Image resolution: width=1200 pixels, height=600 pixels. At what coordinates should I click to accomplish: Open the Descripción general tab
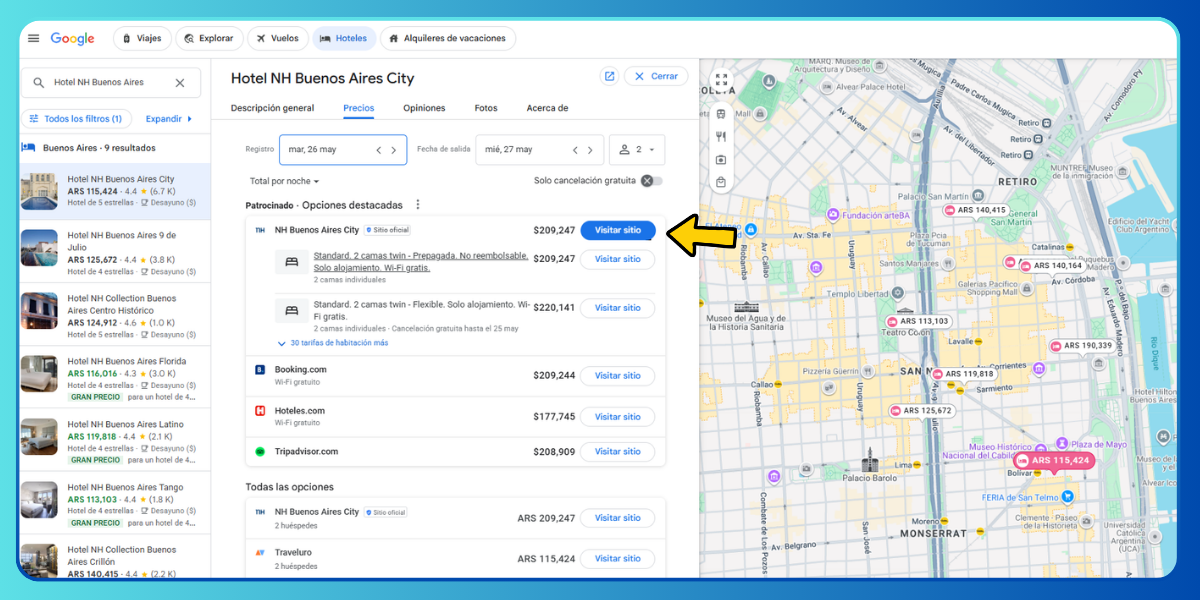(272, 108)
